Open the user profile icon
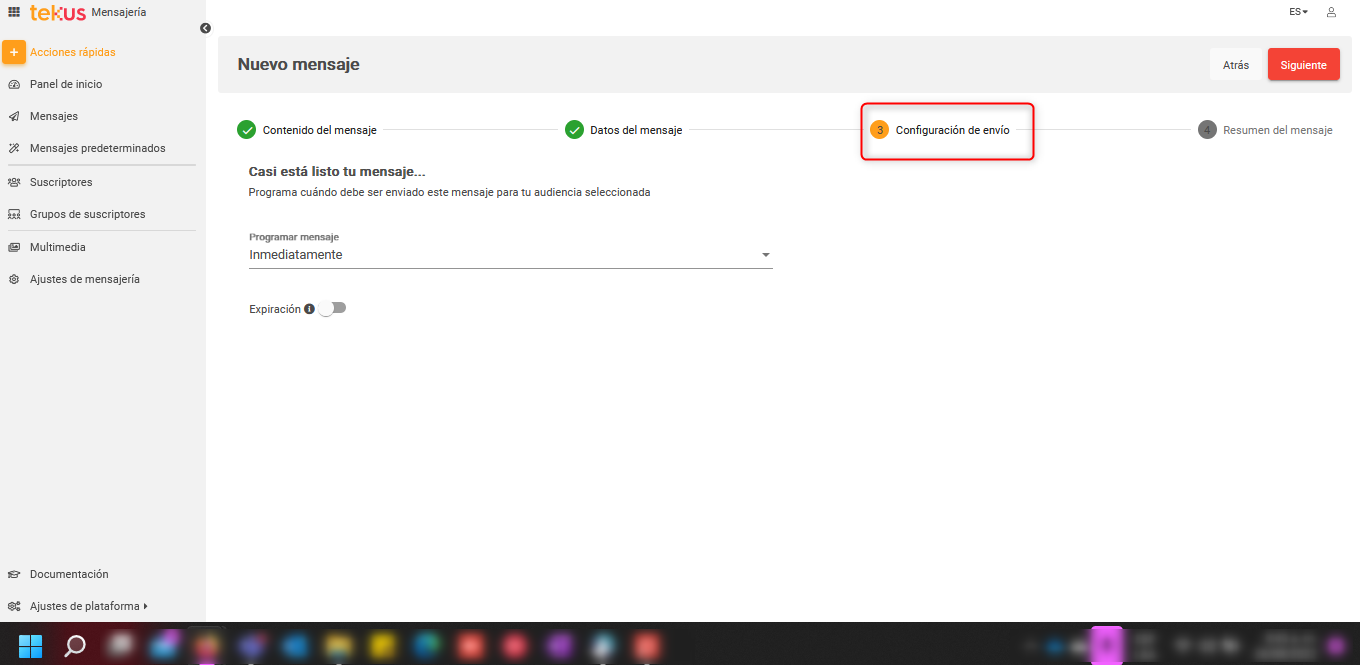Image resolution: width=1360 pixels, height=665 pixels. [1331, 12]
